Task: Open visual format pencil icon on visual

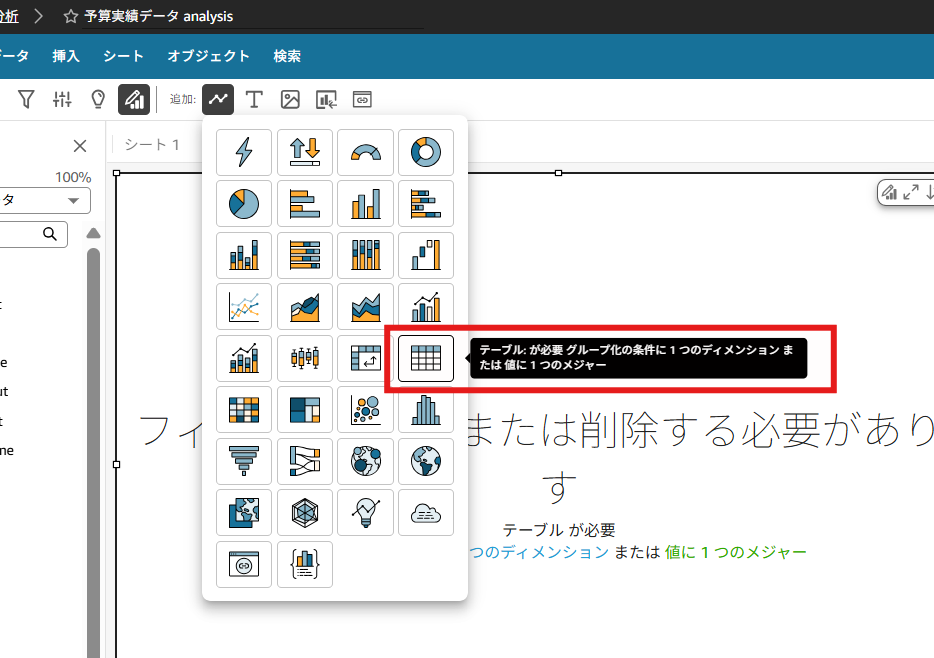Action: 889,192
